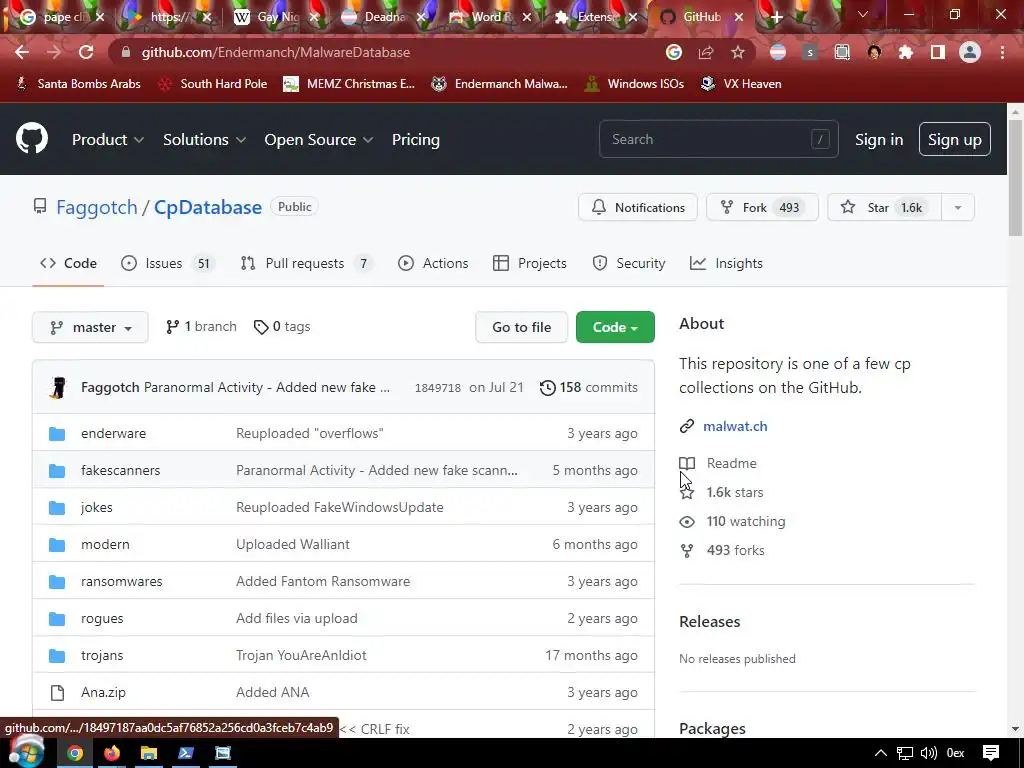Viewport: 1024px width, 768px height.
Task: Click the Readme book icon
Action: coord(687,464)
